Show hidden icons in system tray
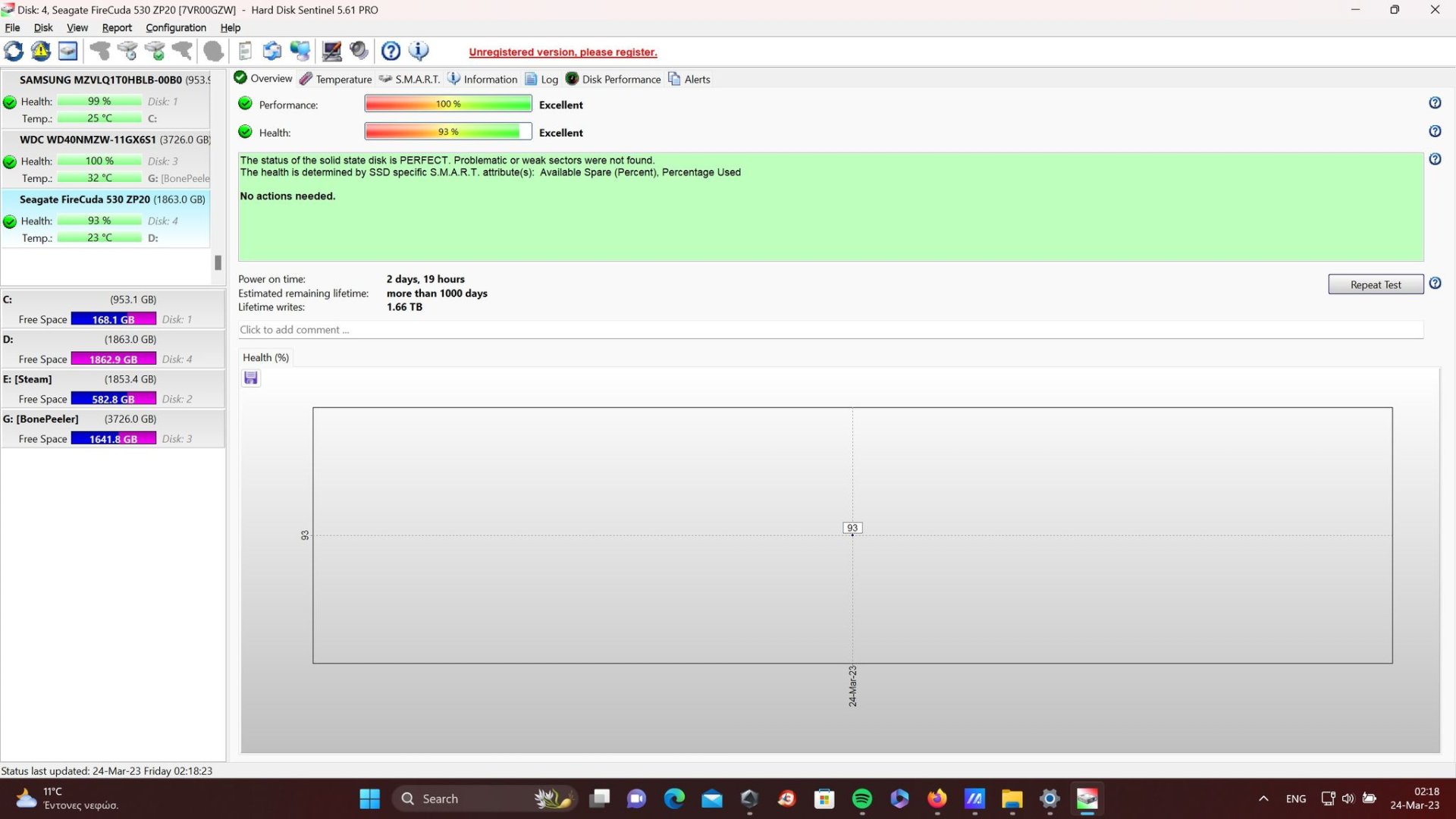Viewport: 1456px width, 819px height. point(1263,799)
